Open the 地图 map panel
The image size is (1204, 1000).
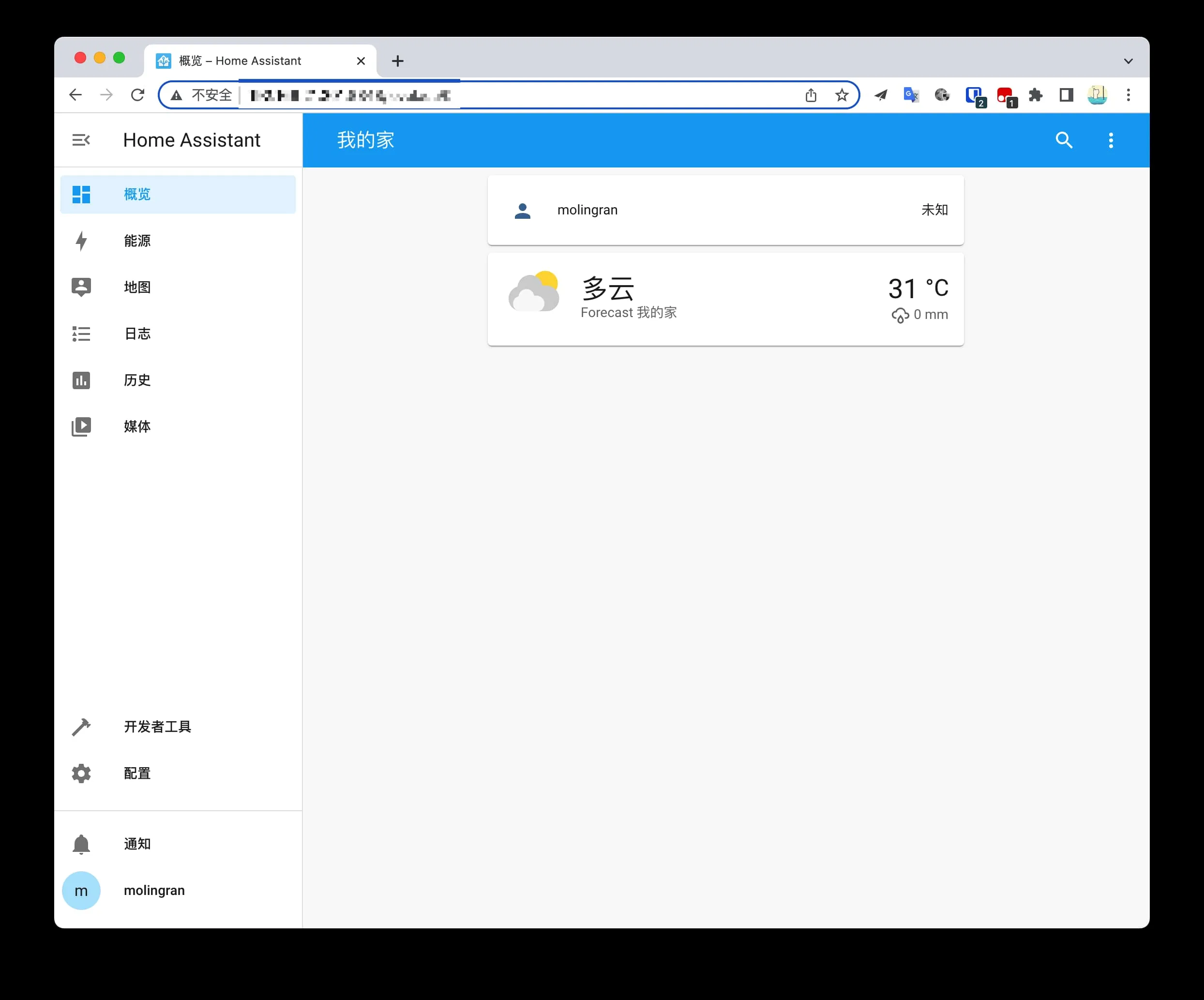coord(137,287)
